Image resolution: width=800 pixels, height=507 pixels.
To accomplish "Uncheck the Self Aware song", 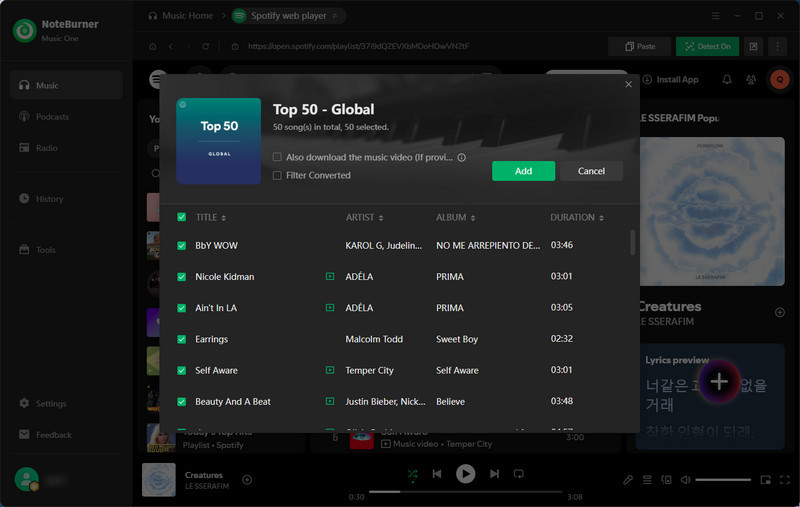I will 182,371.
